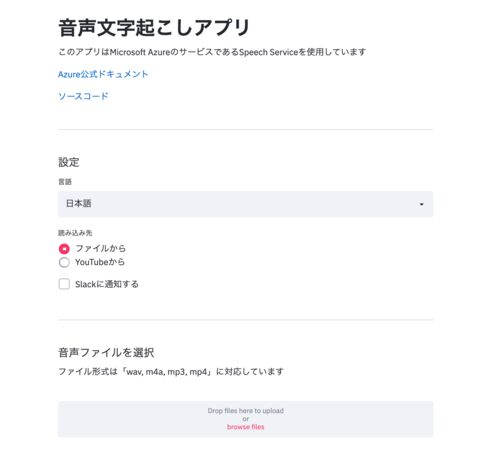Click the dropdown arrow in the language selector

[421, 204]
